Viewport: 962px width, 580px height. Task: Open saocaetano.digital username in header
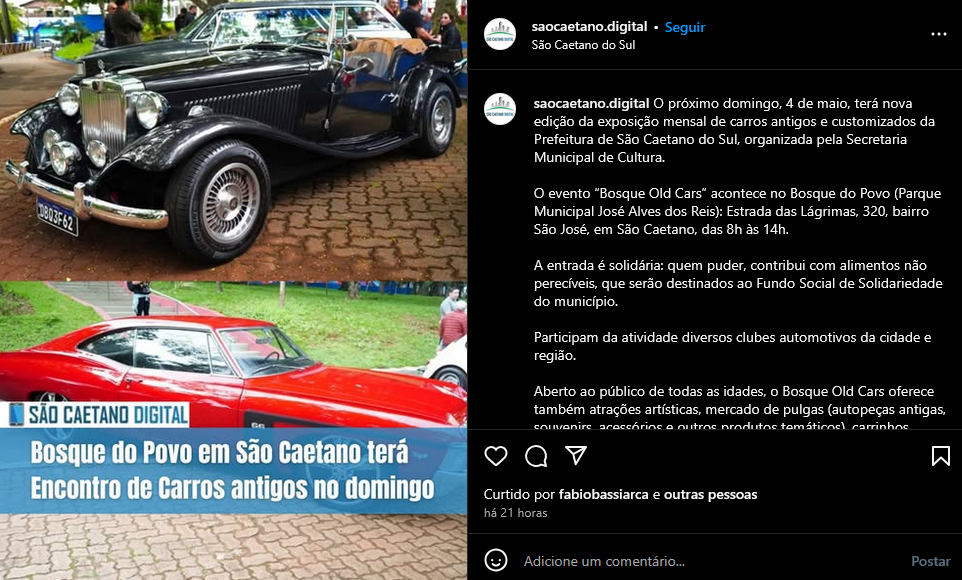(589, 26)
